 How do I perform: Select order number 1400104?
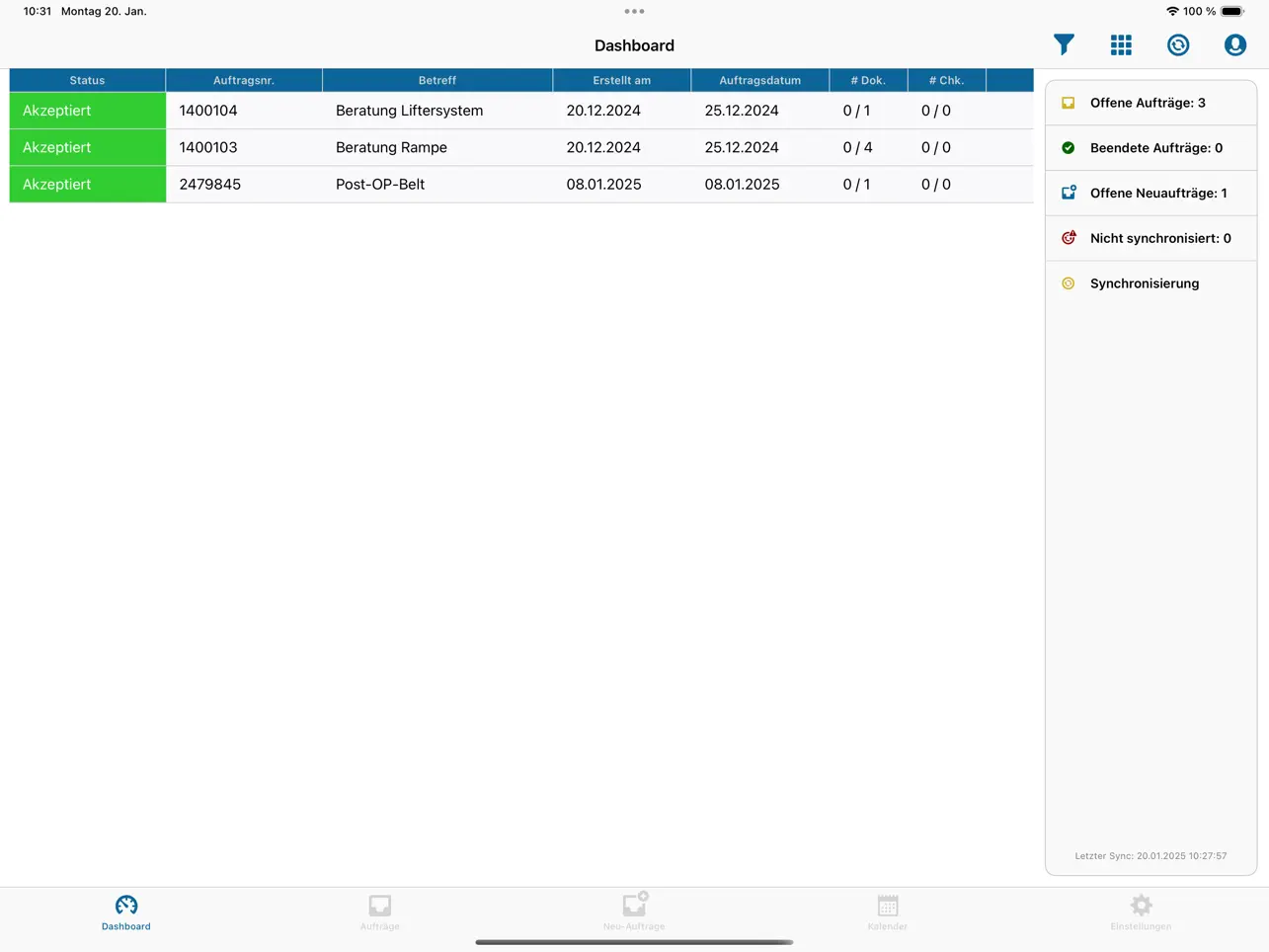point(208,111)
